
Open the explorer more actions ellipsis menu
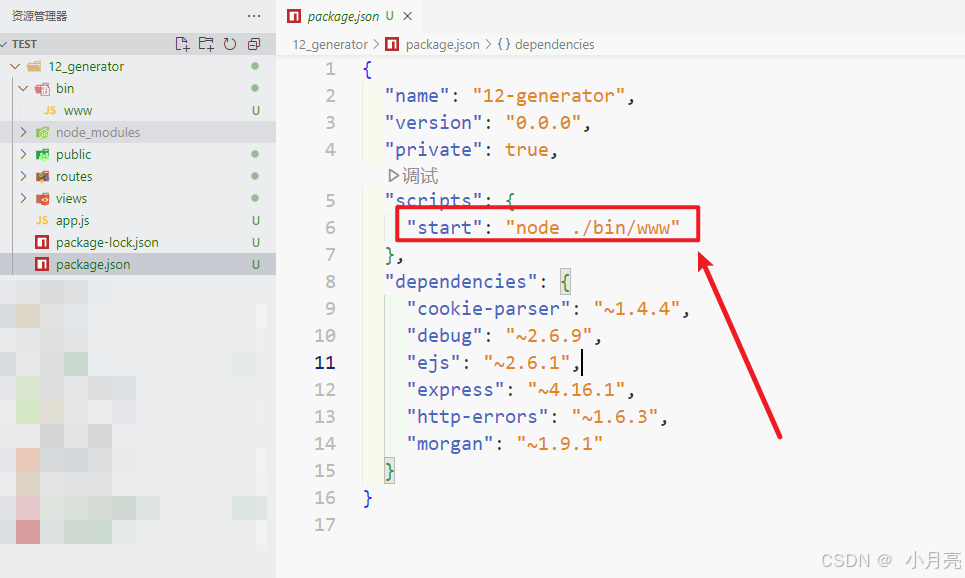(x=254, y=16)
